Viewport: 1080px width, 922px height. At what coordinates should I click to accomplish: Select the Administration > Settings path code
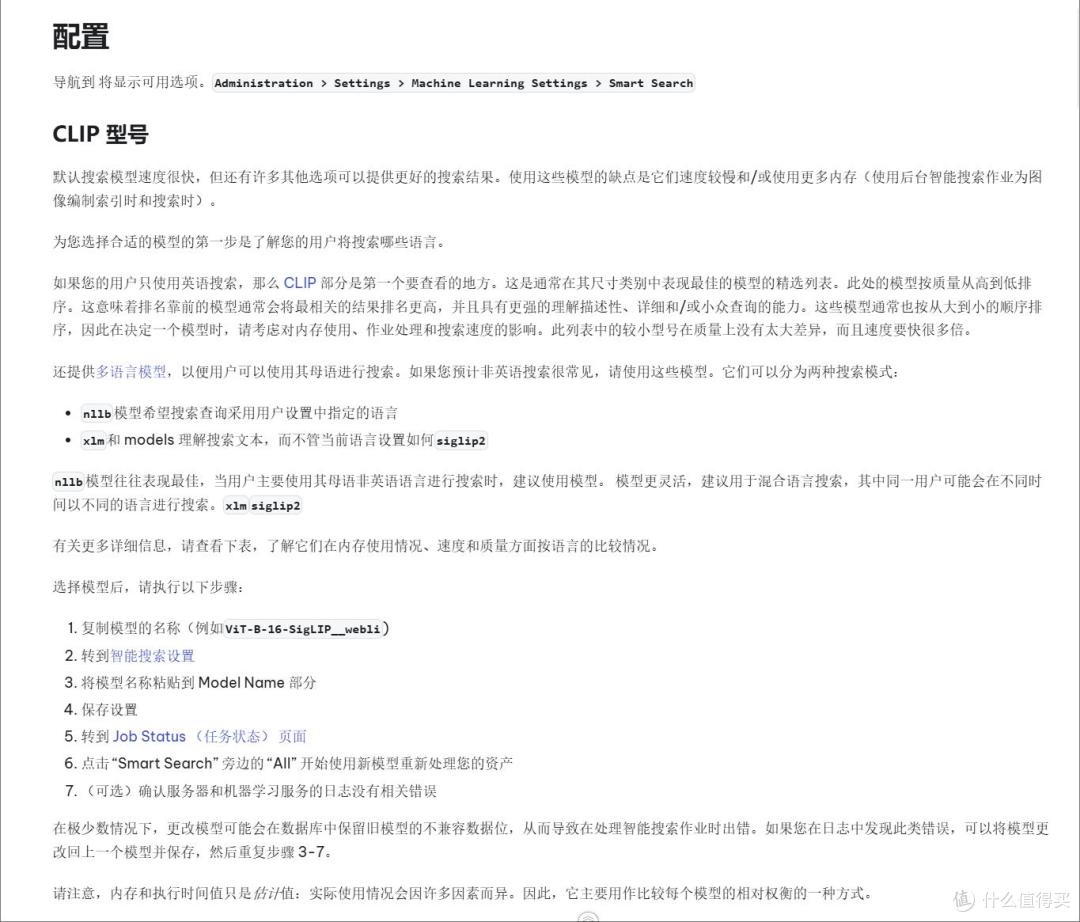454,83
